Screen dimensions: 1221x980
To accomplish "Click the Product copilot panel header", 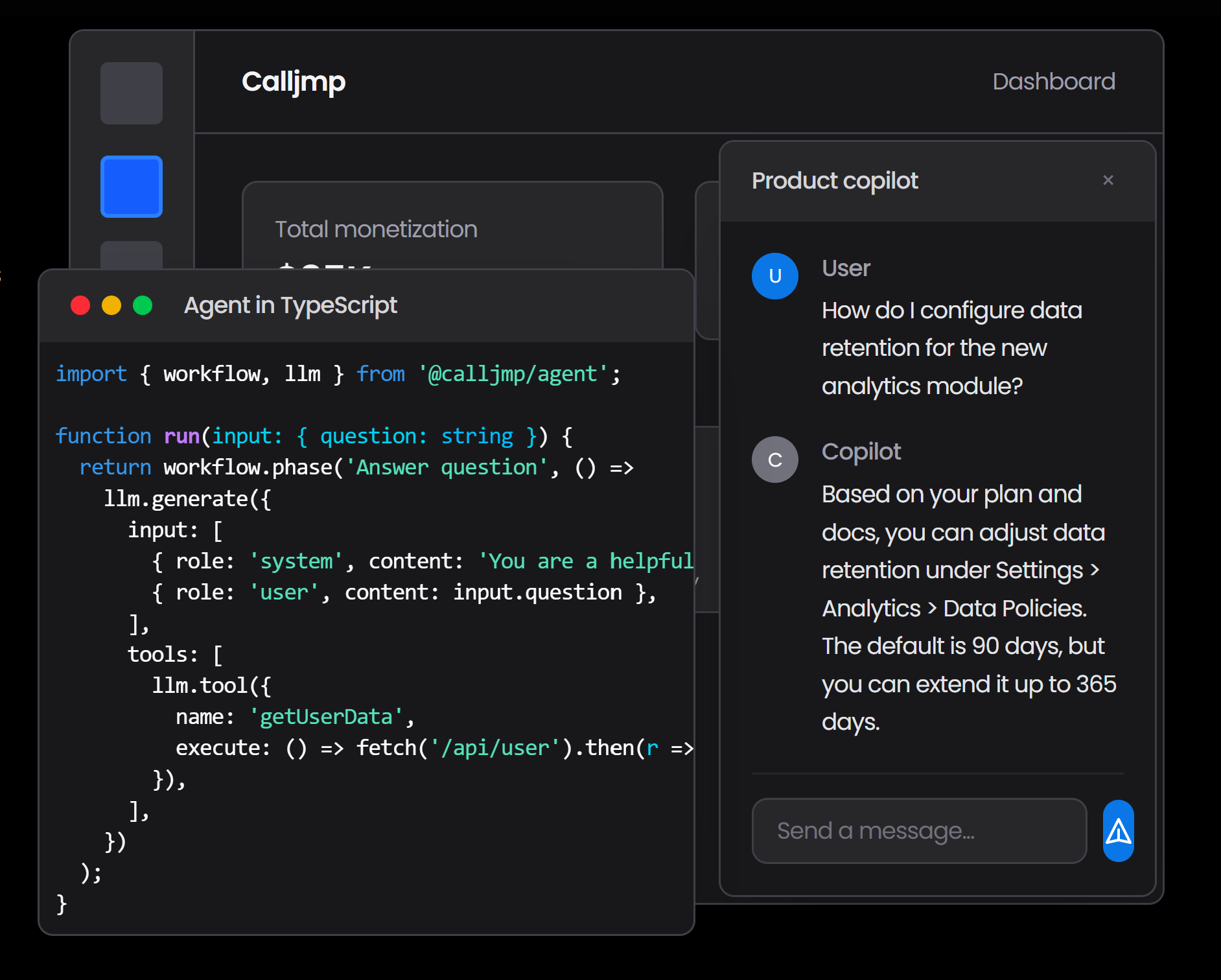I will point(835,180).
